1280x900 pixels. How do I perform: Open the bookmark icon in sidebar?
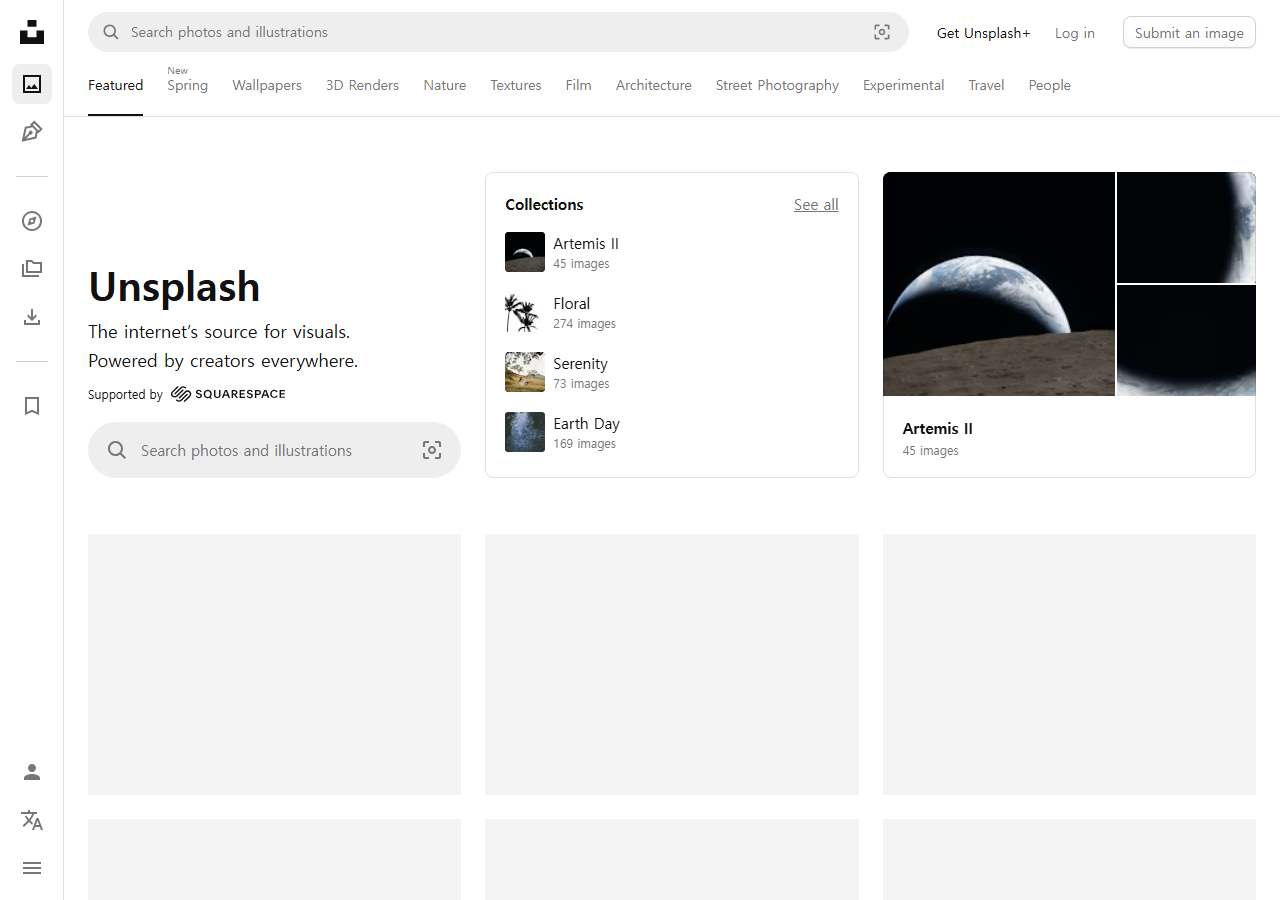pyautogui.click(x=32, y=406)
